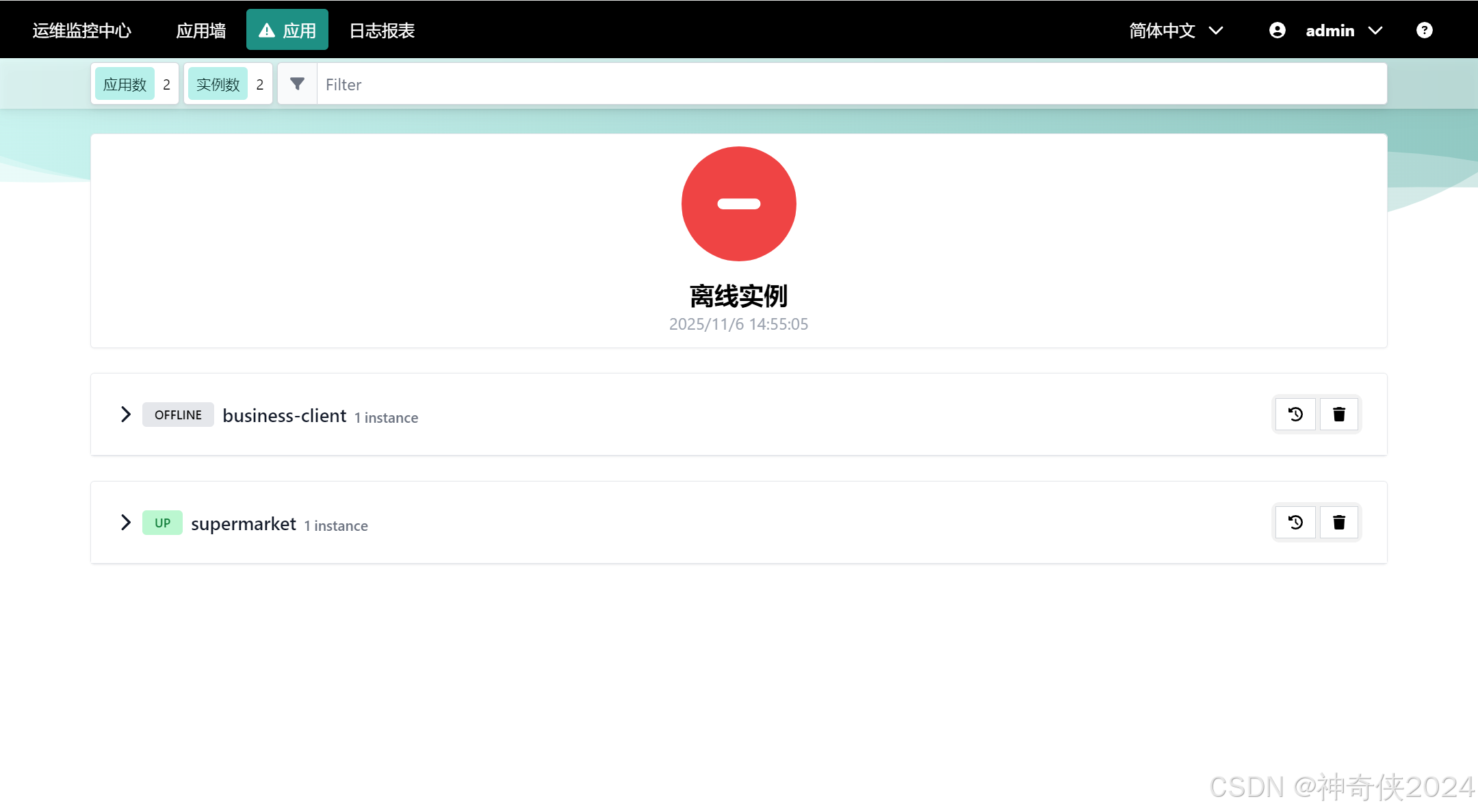
Task: Click the filter funnel icon
Action: [x=297, y=84]
